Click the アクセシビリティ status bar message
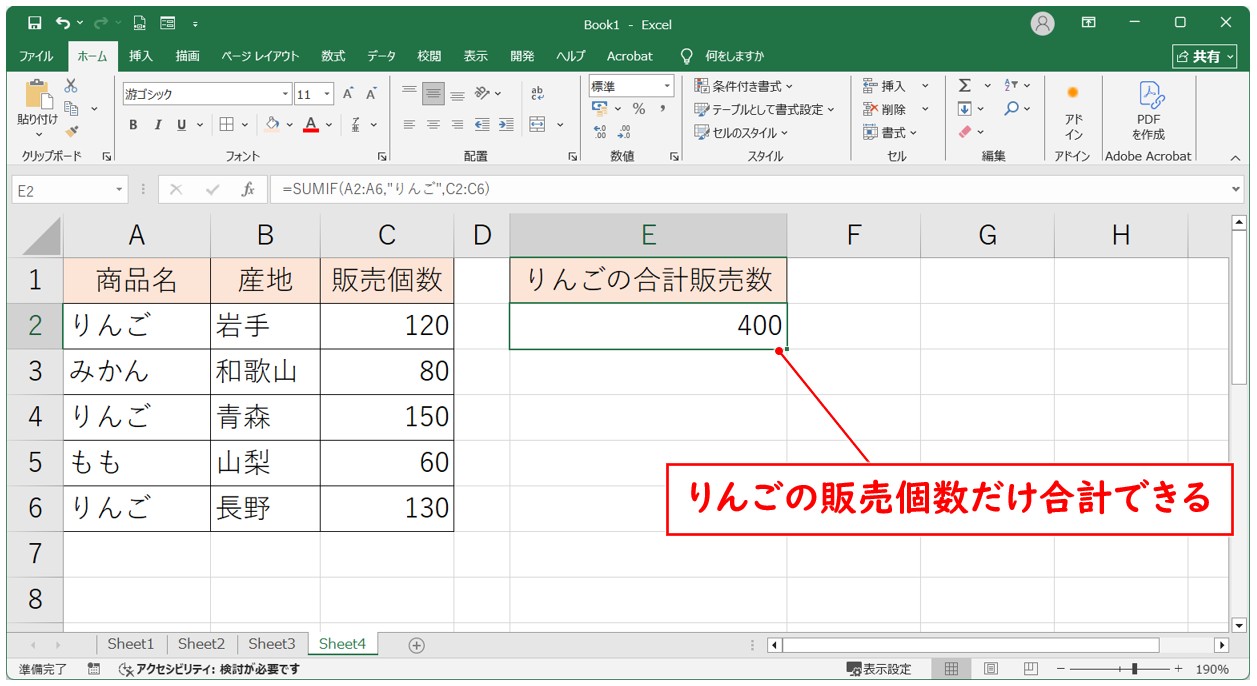This screenshot has height=686, width=1257. point(210,669)
